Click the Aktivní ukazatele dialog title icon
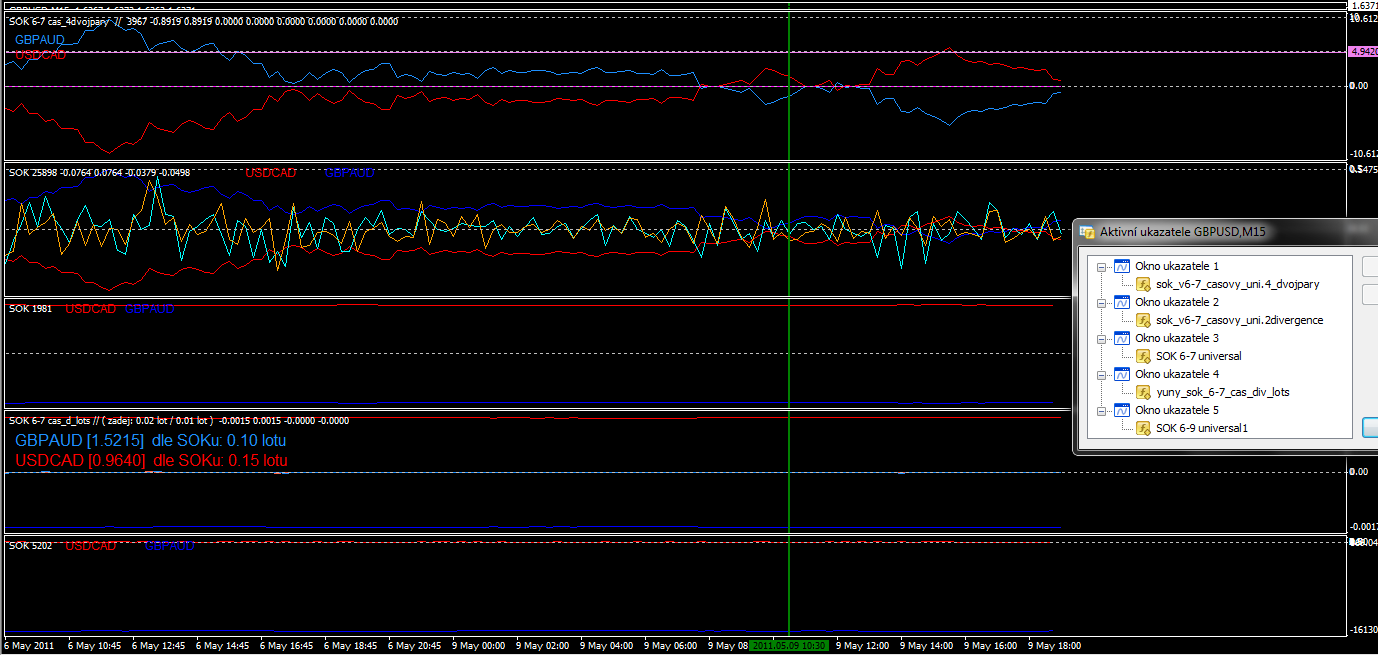 click(x=1087, y=232)
